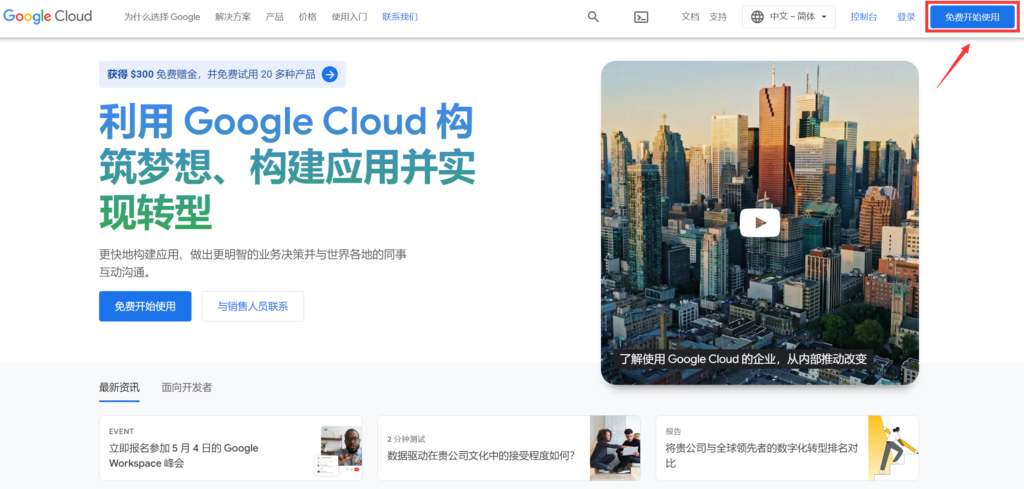Click the two people with laptop thumbnail
Screen dimensions: 1024x489
pyautogui.click(x=615, y=448)
